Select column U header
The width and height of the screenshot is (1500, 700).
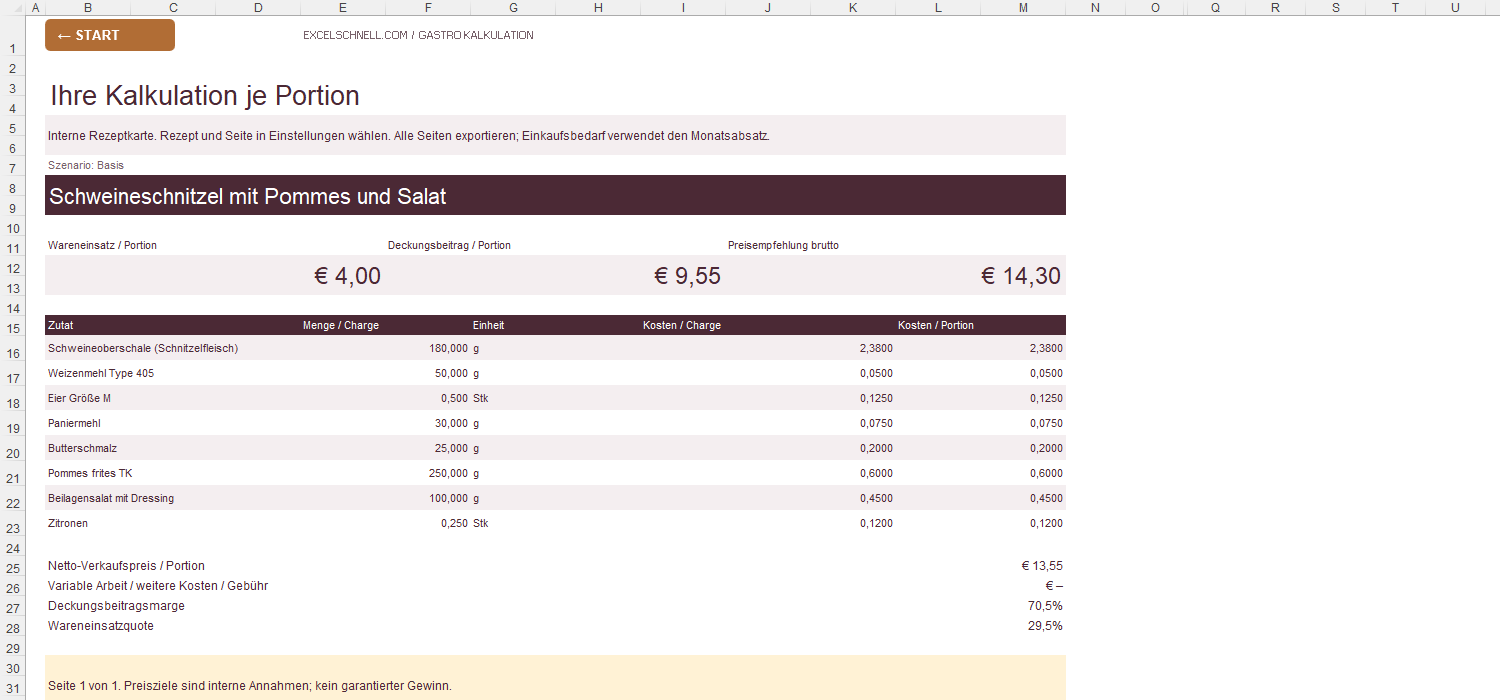[x=1455, y=8]
